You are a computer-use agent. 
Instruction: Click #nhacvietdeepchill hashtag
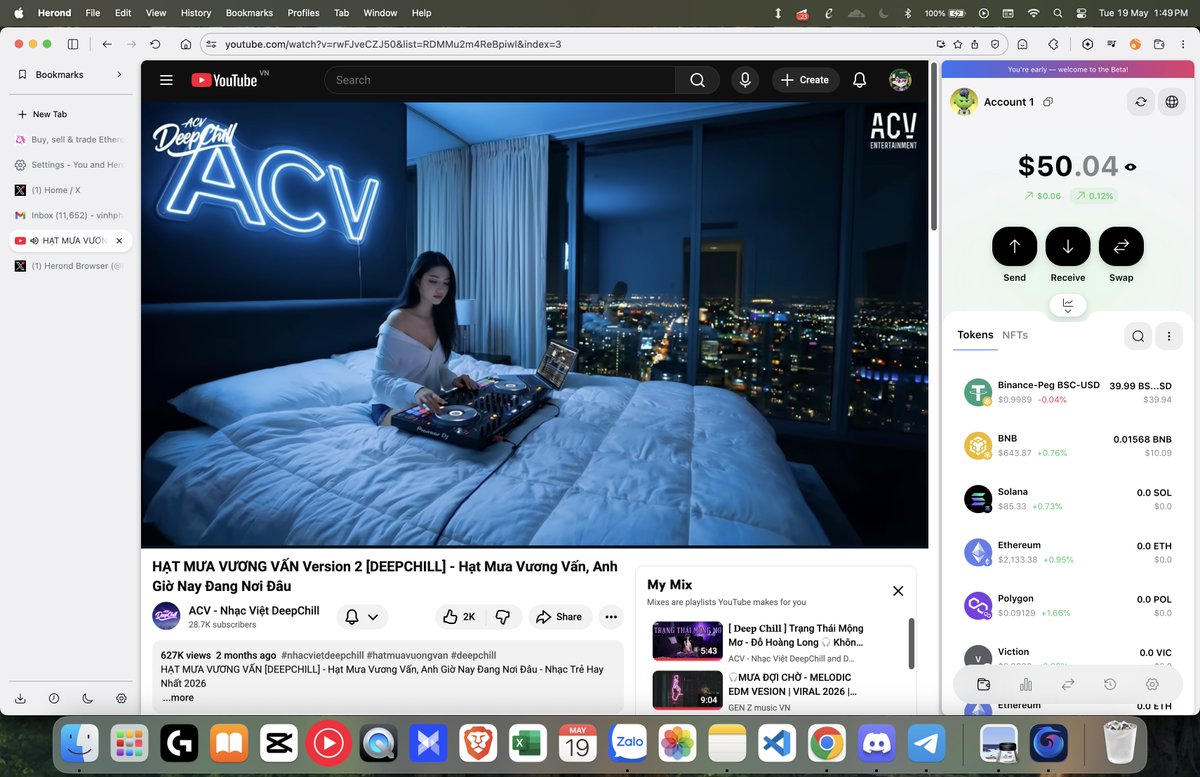coord(322,655)
